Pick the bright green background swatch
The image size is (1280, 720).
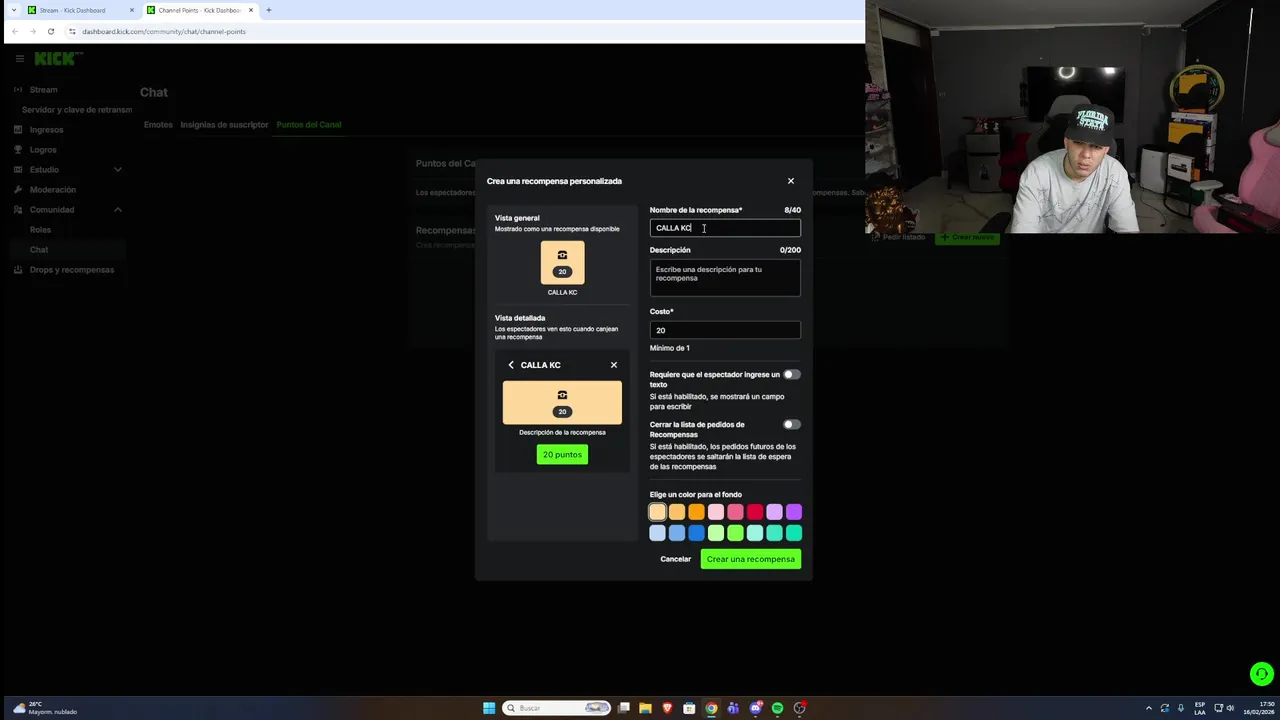735,533
